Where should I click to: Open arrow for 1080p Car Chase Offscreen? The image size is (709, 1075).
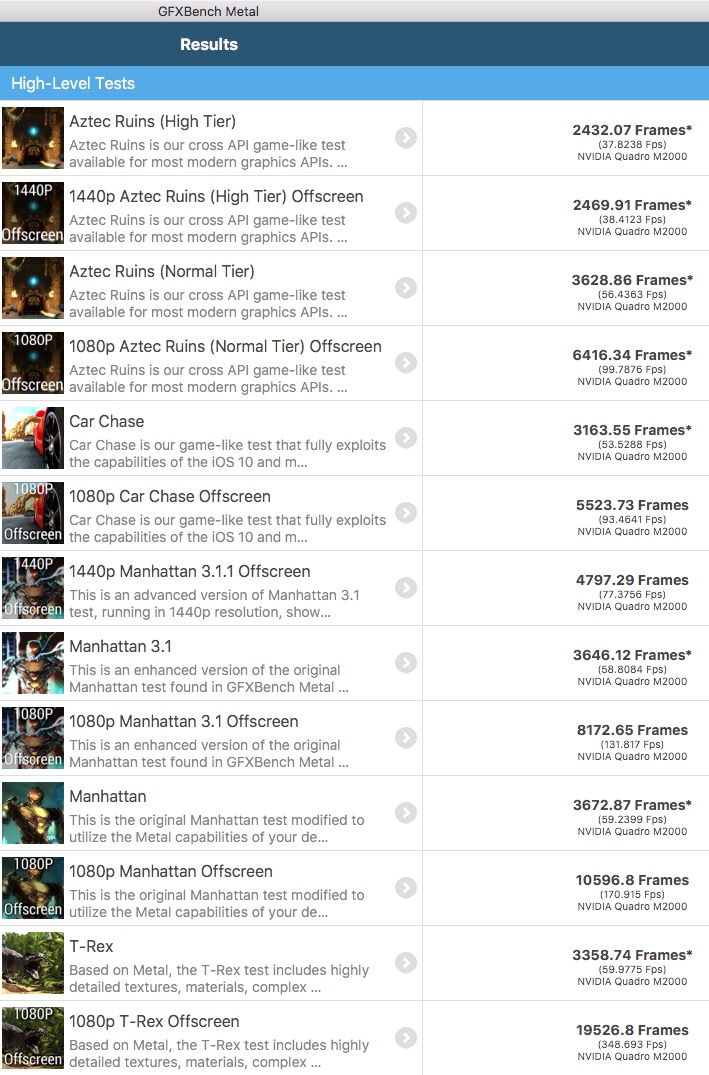click(x=406, y=513)
